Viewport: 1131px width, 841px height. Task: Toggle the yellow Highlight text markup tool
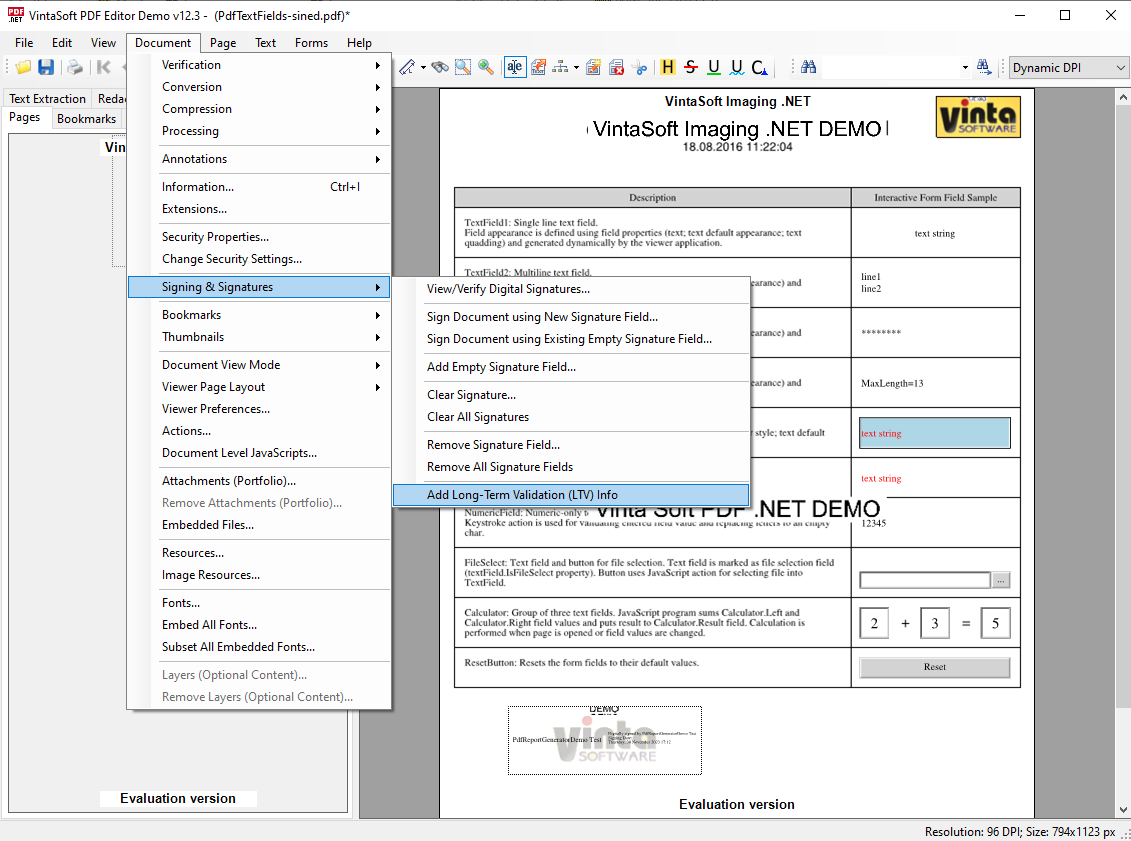coord(668,67)
